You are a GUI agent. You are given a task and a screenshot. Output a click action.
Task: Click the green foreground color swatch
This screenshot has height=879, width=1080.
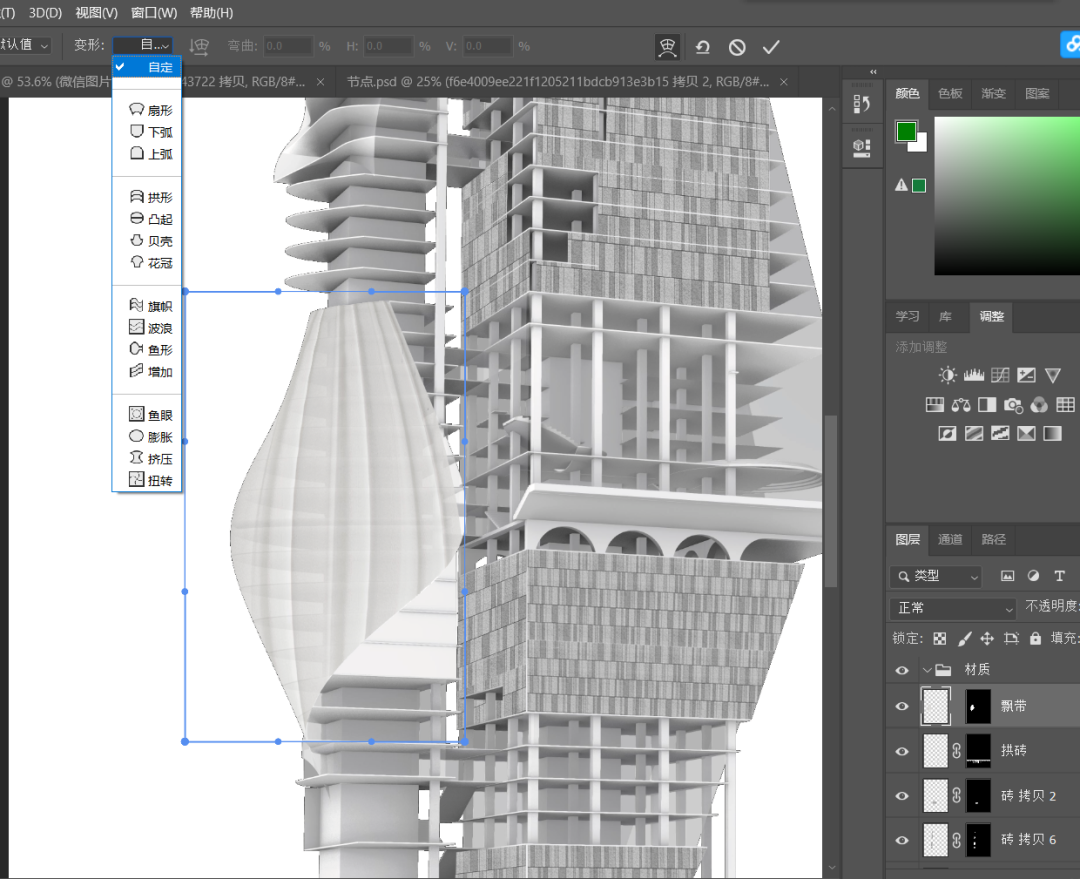click(906, 132)
